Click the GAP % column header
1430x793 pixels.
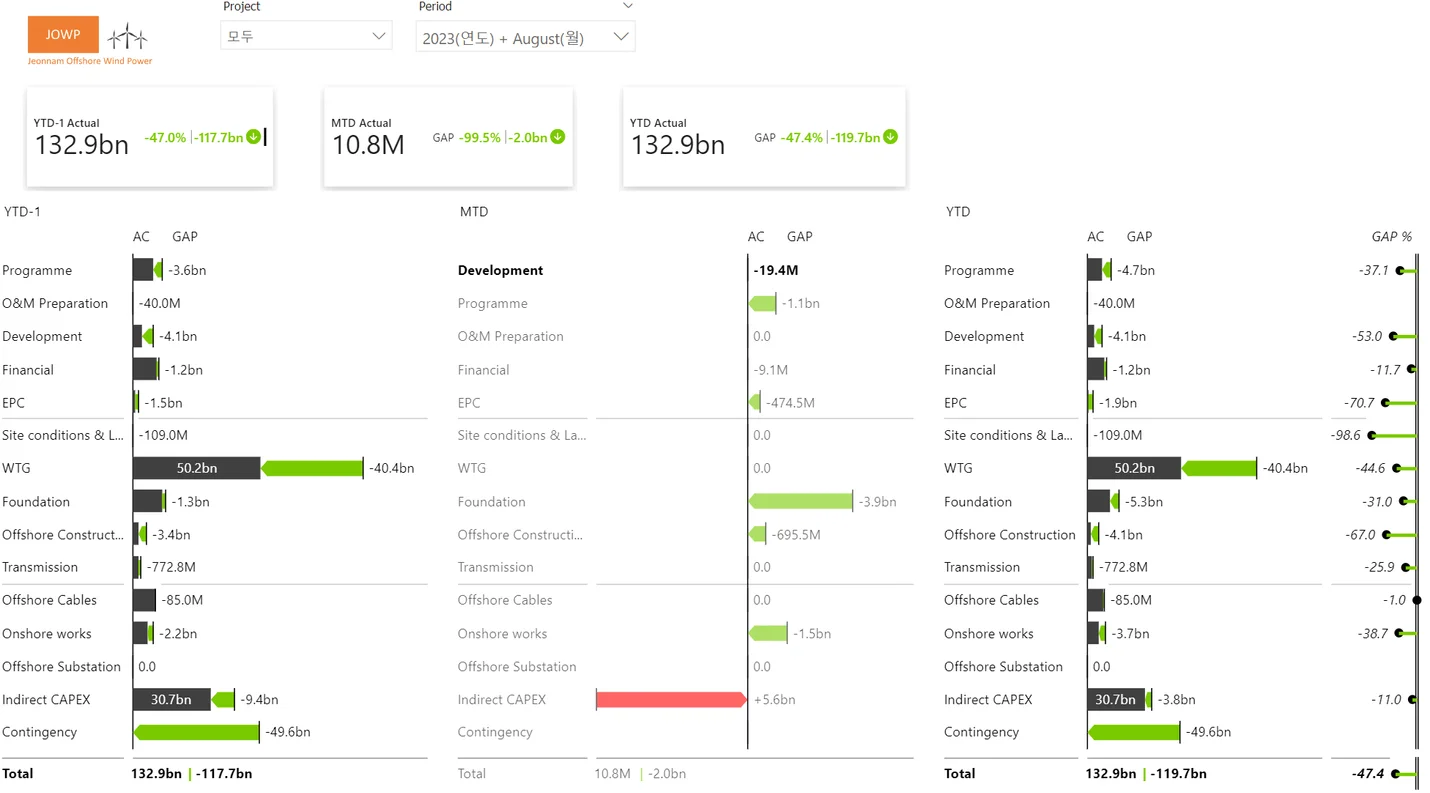[1392, 237]
